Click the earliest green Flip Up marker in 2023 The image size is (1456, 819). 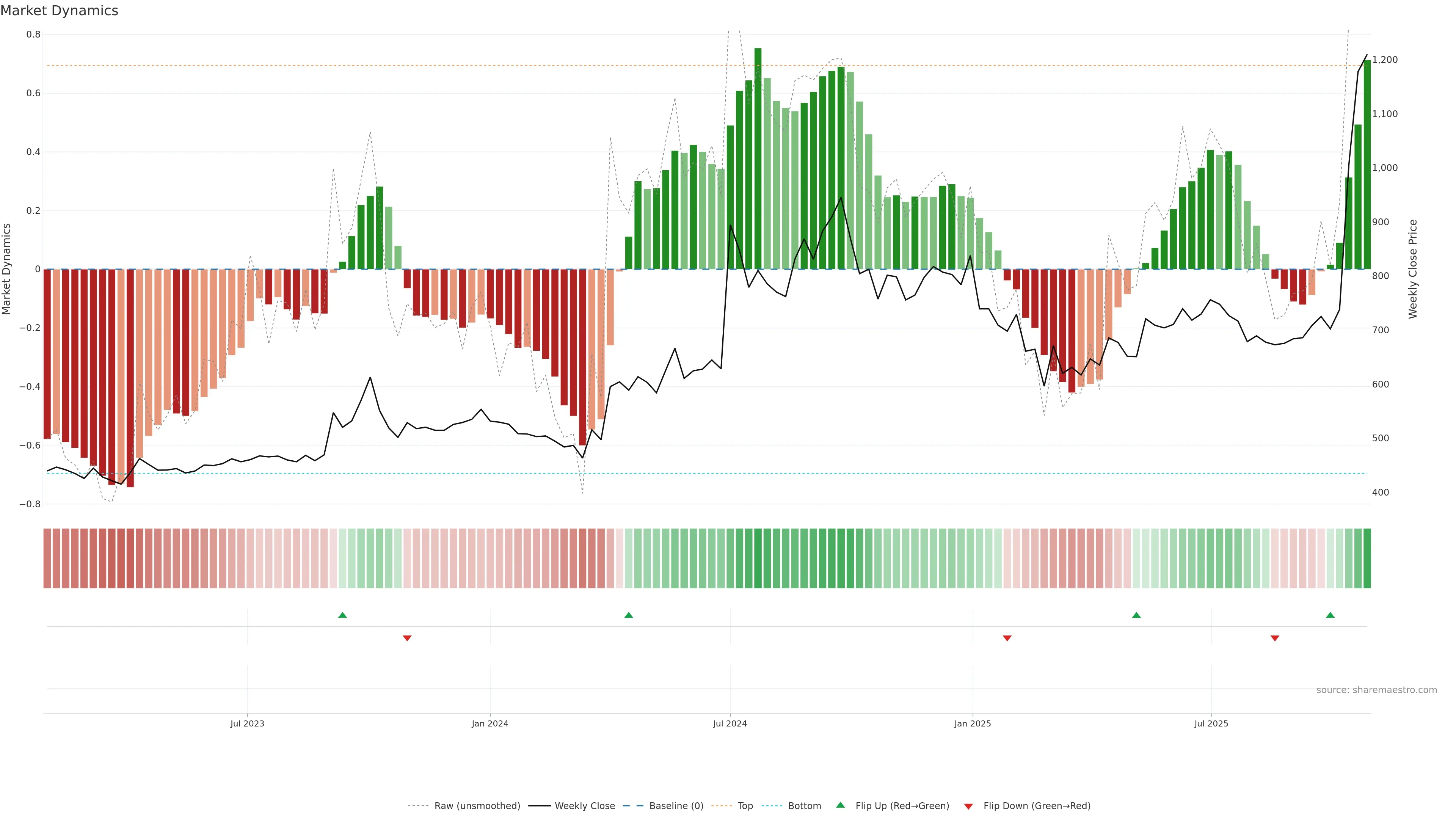point(342,615)
